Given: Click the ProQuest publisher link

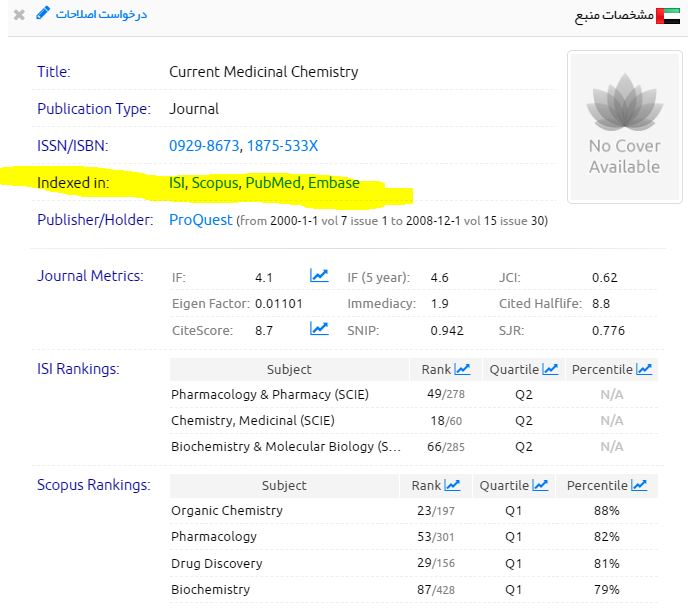Looking at the screenshot, I should [x=200, y=220].
